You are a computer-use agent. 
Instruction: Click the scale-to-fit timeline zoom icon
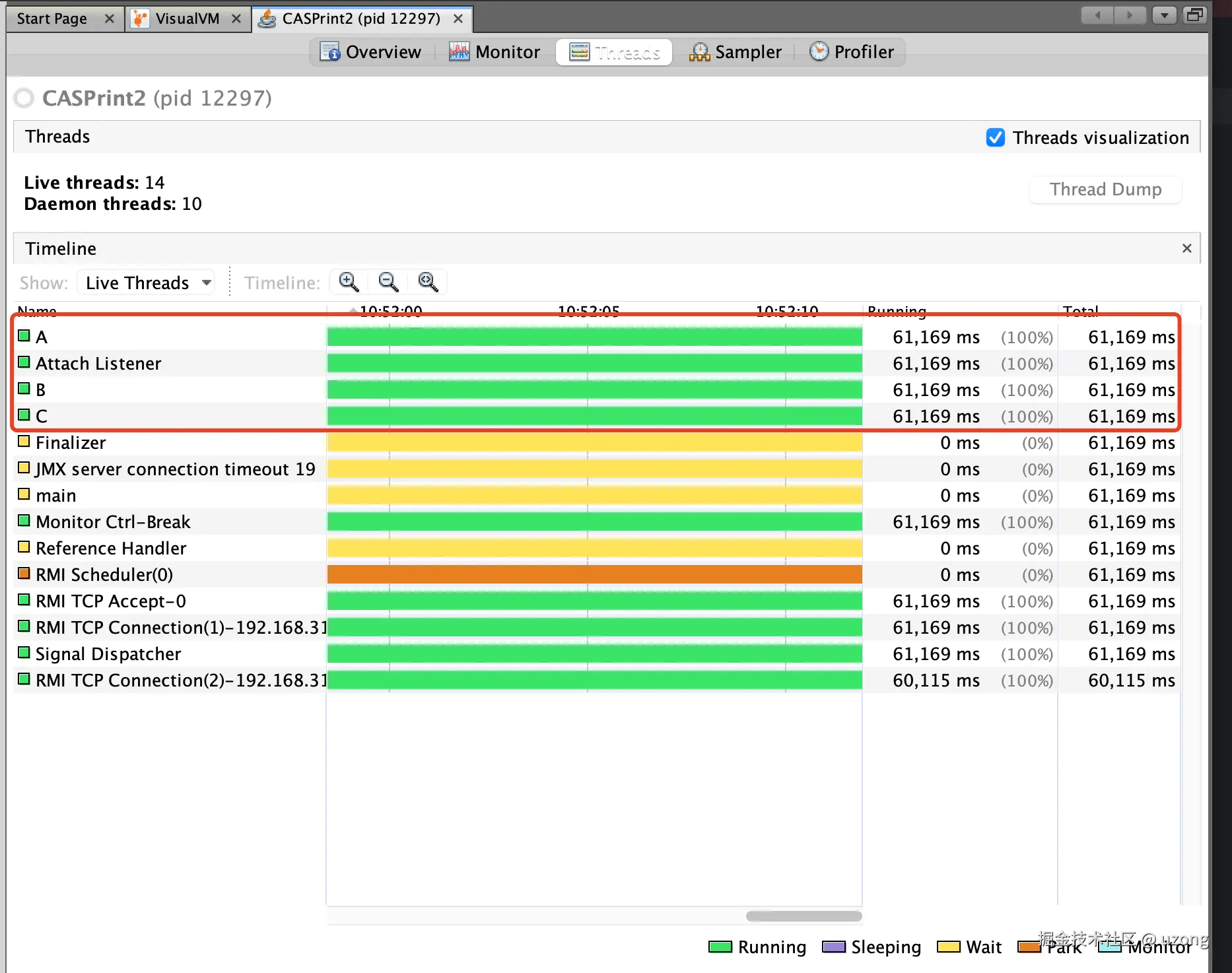point(428,282)
